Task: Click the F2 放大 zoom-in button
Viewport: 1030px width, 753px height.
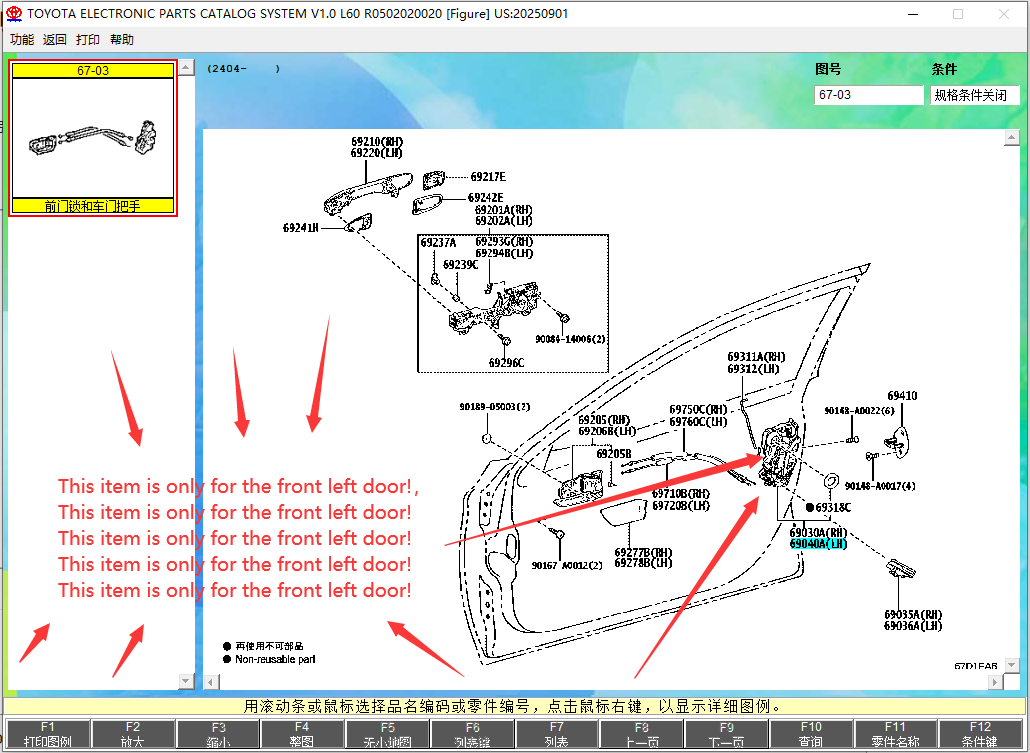Action: [133, 734]
